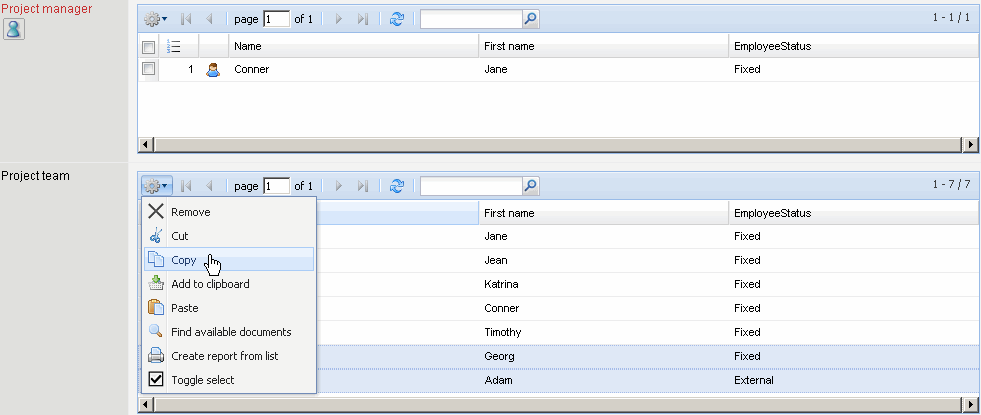Click the Project manager search input field
Viewport: 981px width, 415px height.
pyautogui.click(x=470, y=19)
